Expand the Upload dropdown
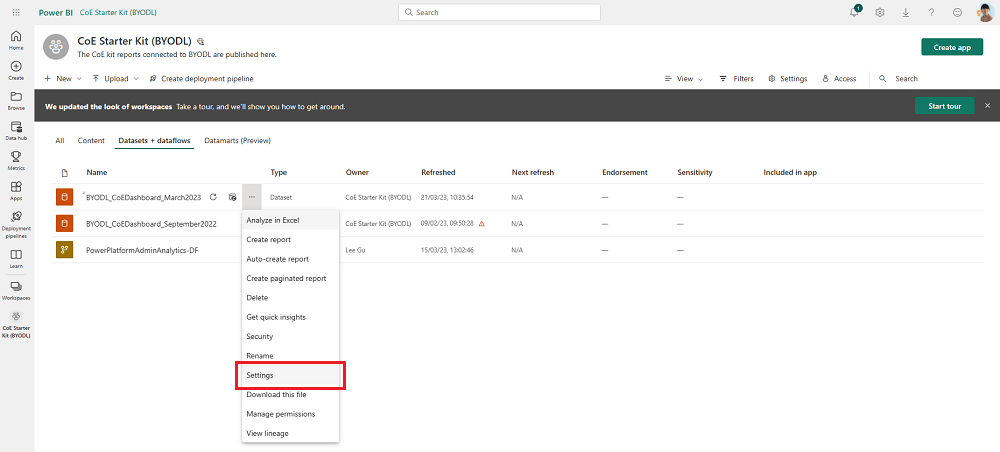 click(115, 78)
